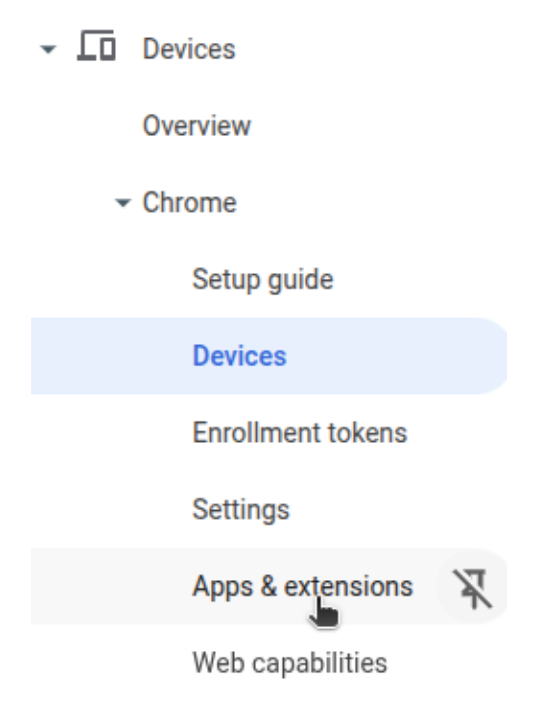Toggle pin state of Apps & extensions
This screenshot has height=722, width=554.
tap(472, 588)
